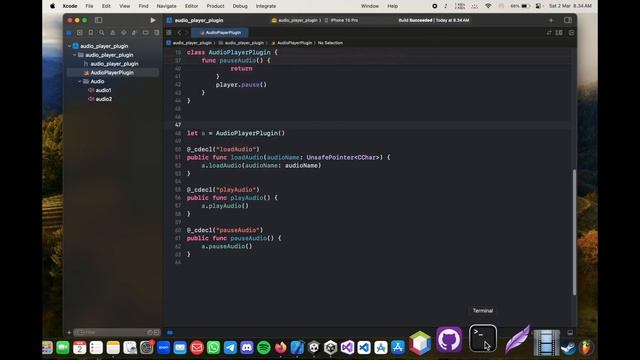Open the Debug navigator icon
The image size is (640, 360).
coord(134,33)
